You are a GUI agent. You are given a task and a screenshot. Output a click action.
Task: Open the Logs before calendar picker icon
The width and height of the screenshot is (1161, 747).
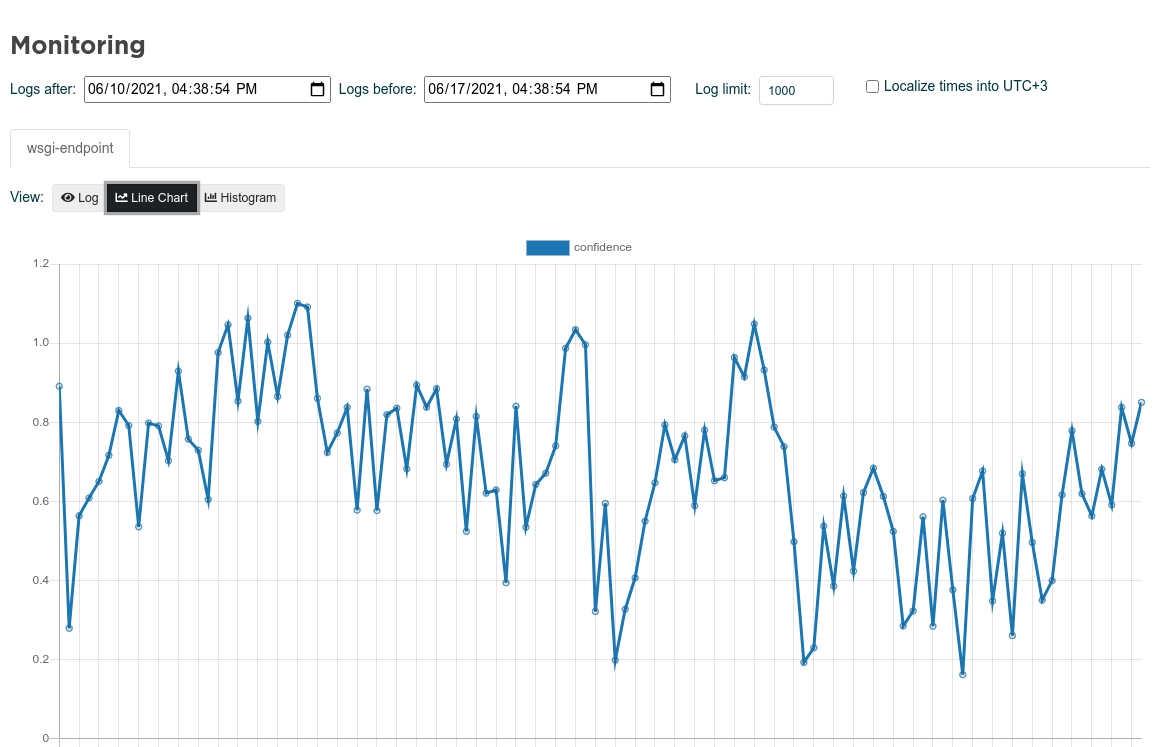pos(657,89)
